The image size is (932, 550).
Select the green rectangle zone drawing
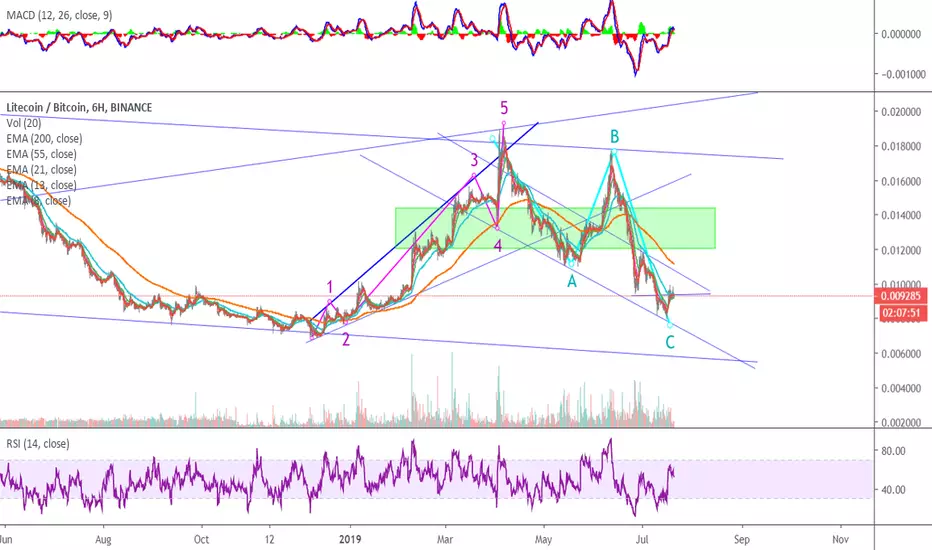(x=555, y=228)
